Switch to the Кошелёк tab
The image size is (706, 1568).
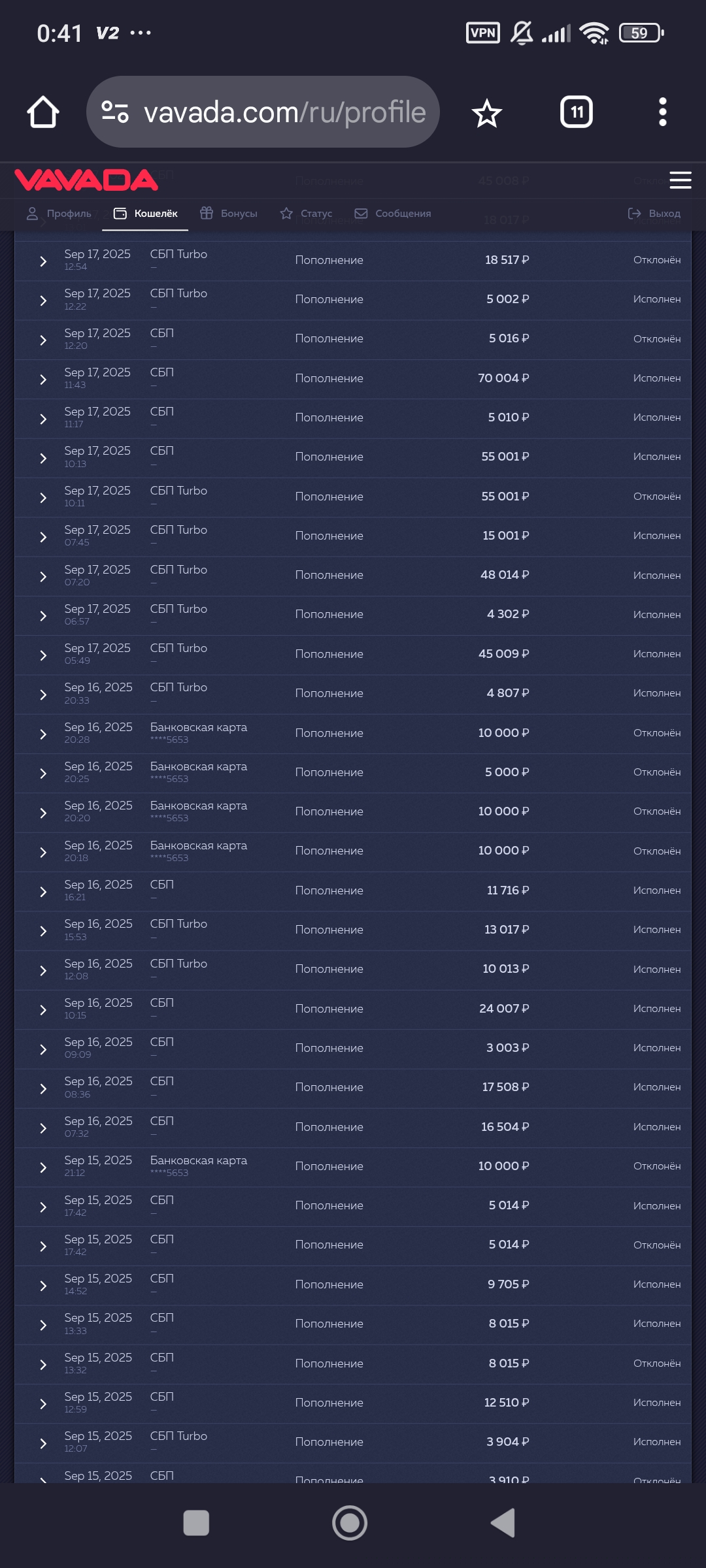tap(146, 214)
